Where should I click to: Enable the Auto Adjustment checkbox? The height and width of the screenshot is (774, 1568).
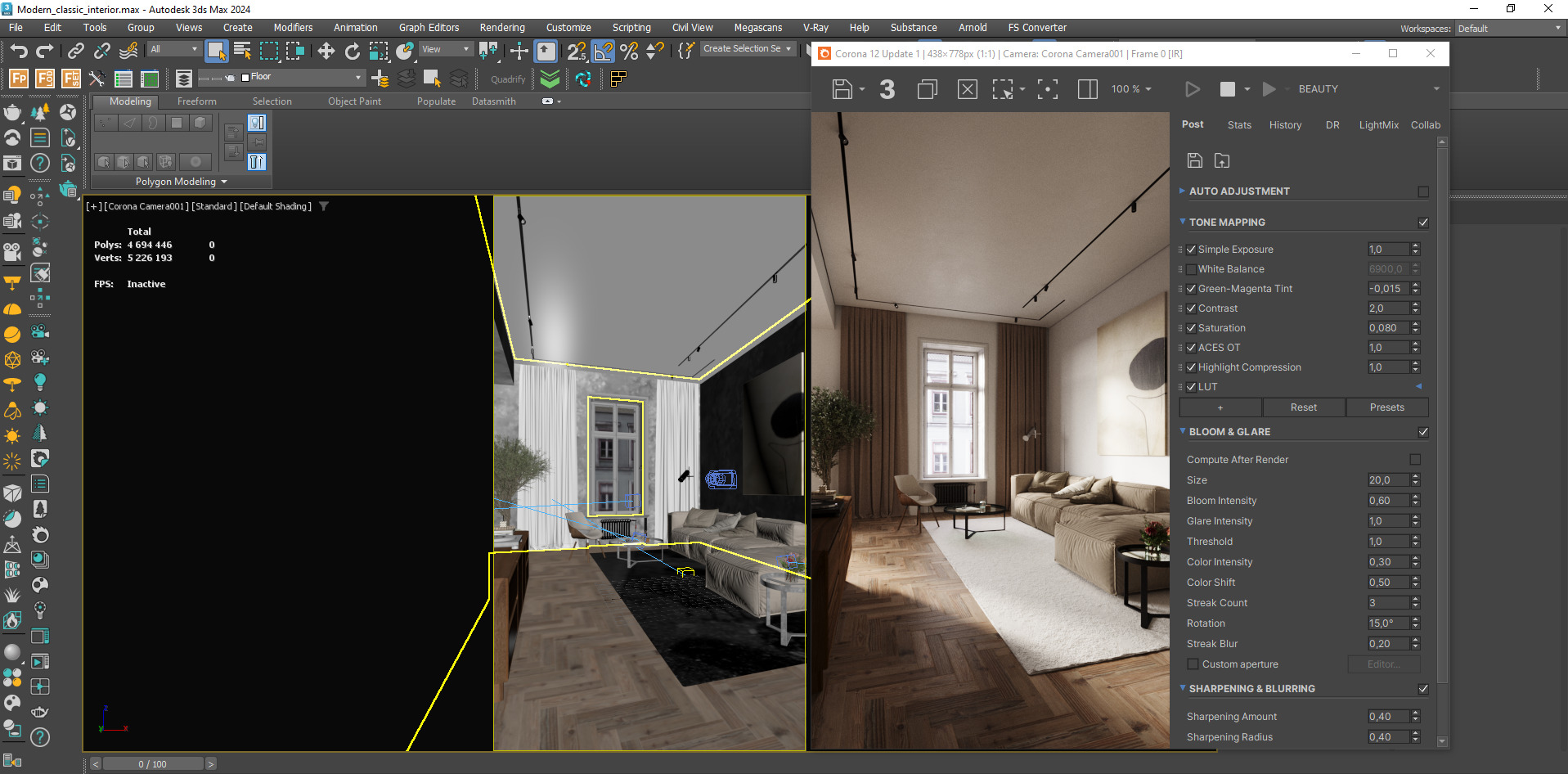click(x=1423, y=191)
